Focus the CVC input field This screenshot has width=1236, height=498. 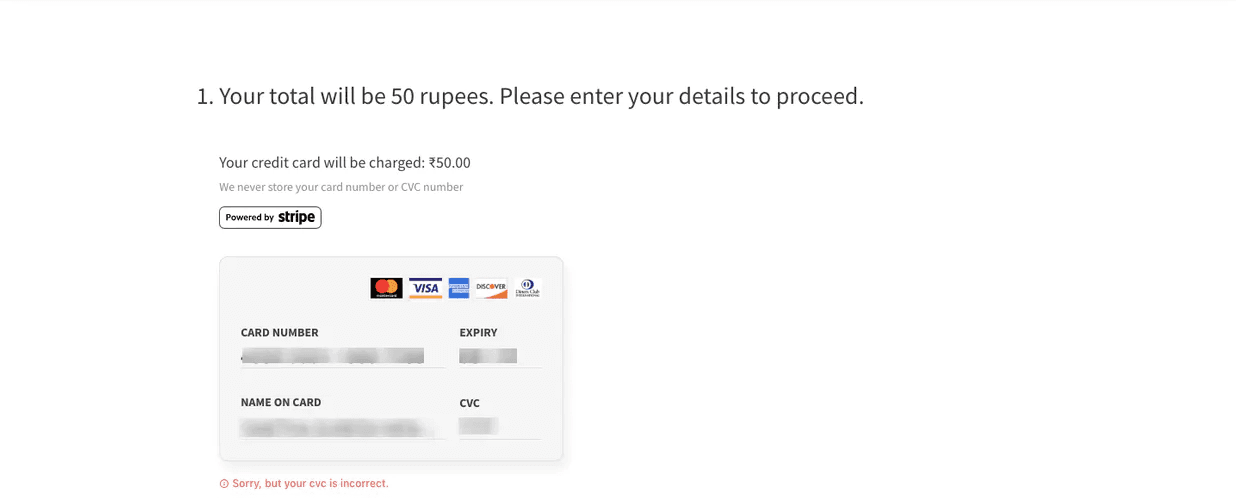(x=499, y=427)
